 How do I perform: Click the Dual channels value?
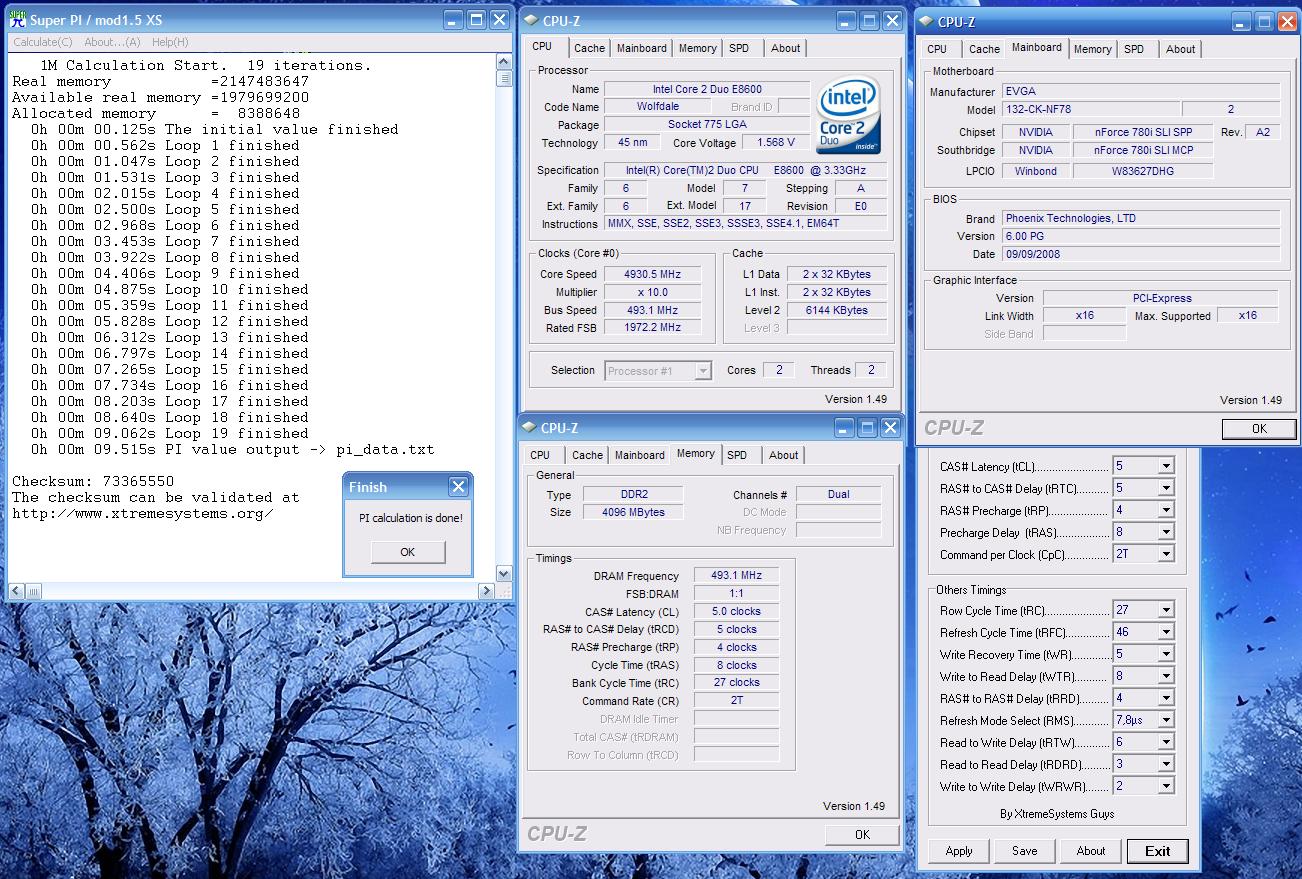pos(838,494)
